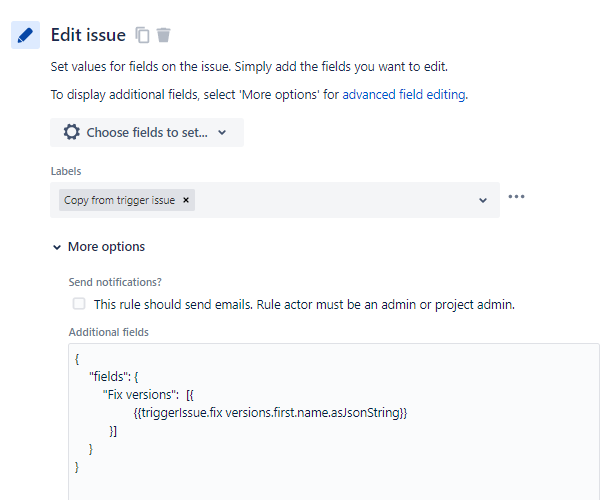The image size is (611, 500).
Task: Remove the 'Copy from trigger issue' label chip
Action: coord(186,200)
